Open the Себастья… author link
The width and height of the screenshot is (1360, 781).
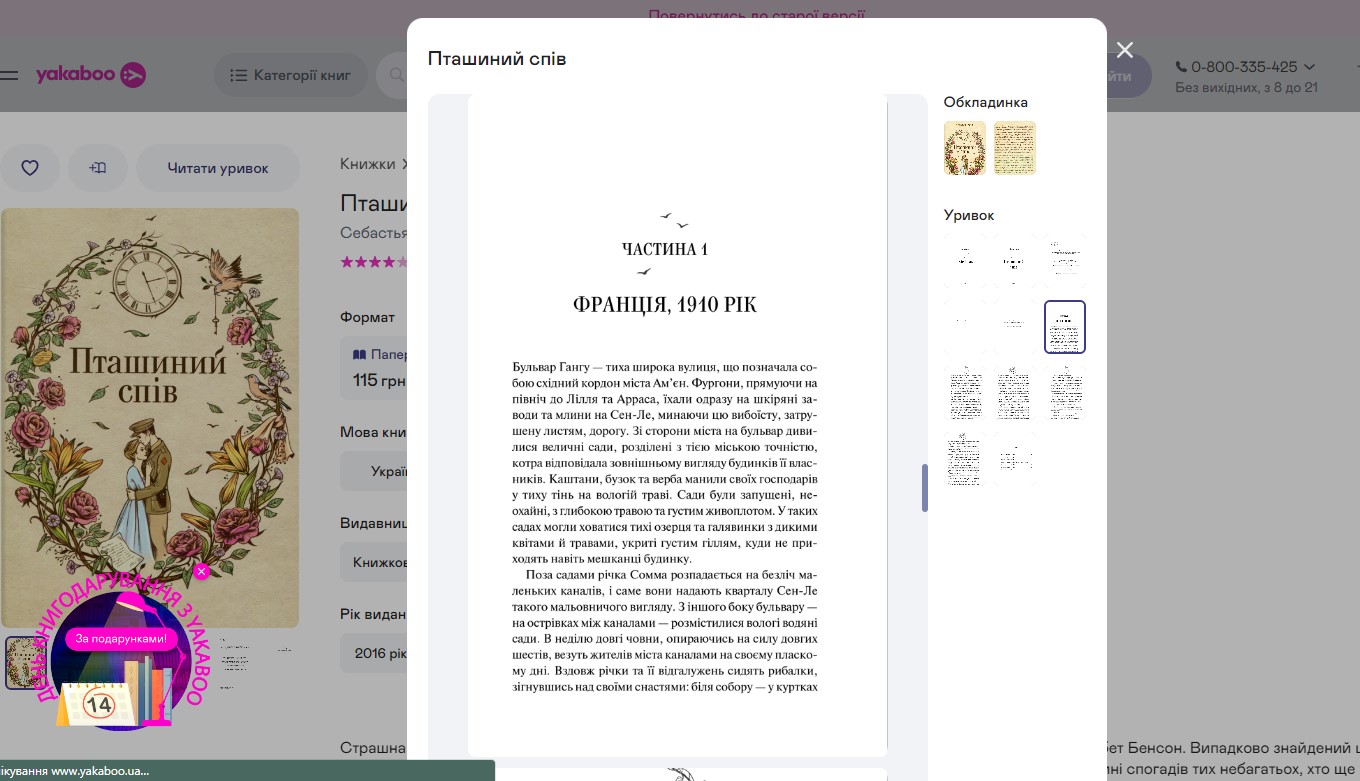pos(374,233)
